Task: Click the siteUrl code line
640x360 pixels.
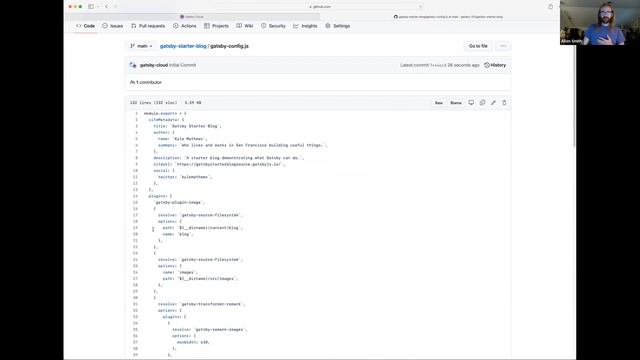Action: click(x=219, y=164)
